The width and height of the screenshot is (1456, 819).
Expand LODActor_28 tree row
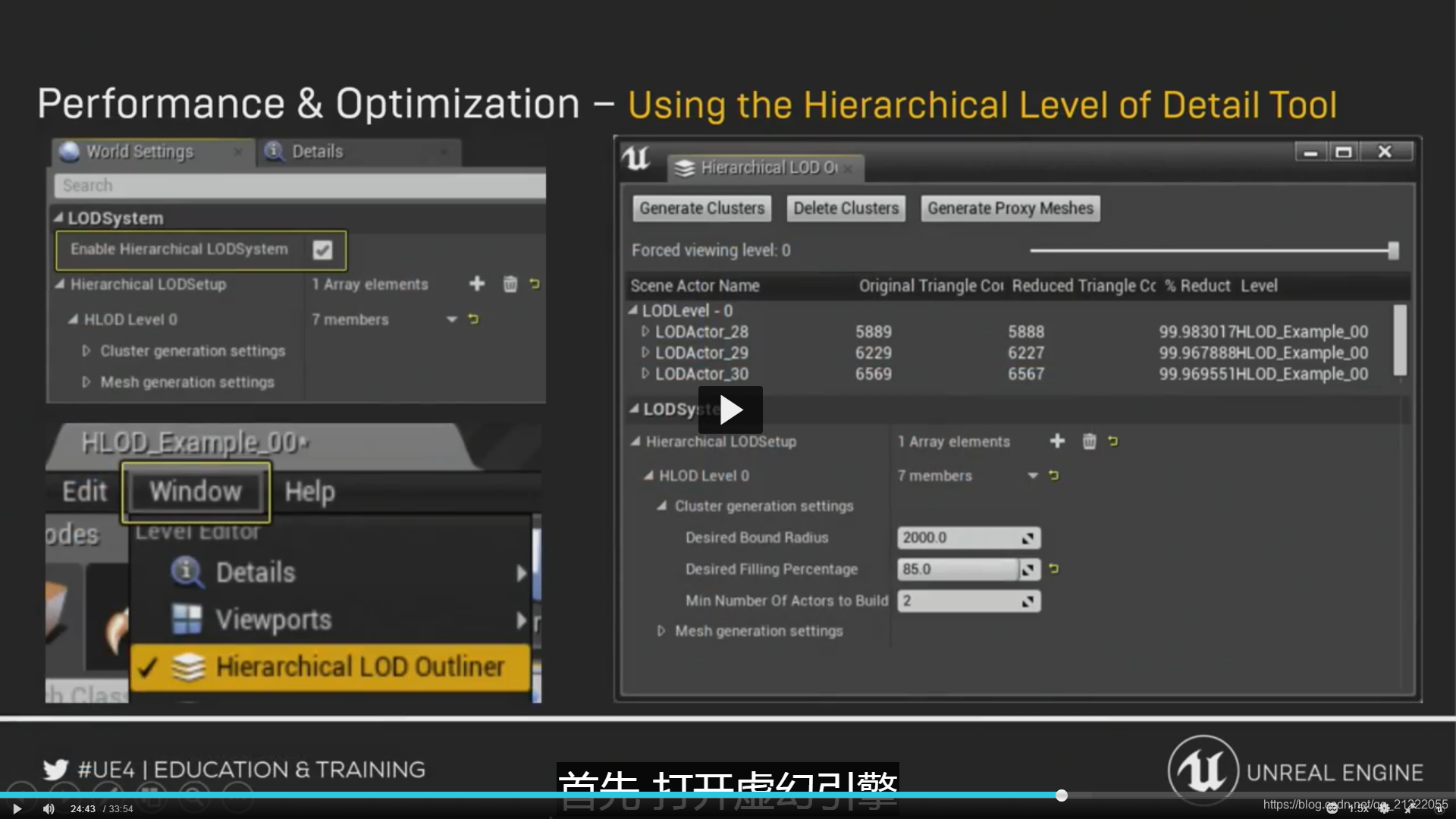click(645, 331)
